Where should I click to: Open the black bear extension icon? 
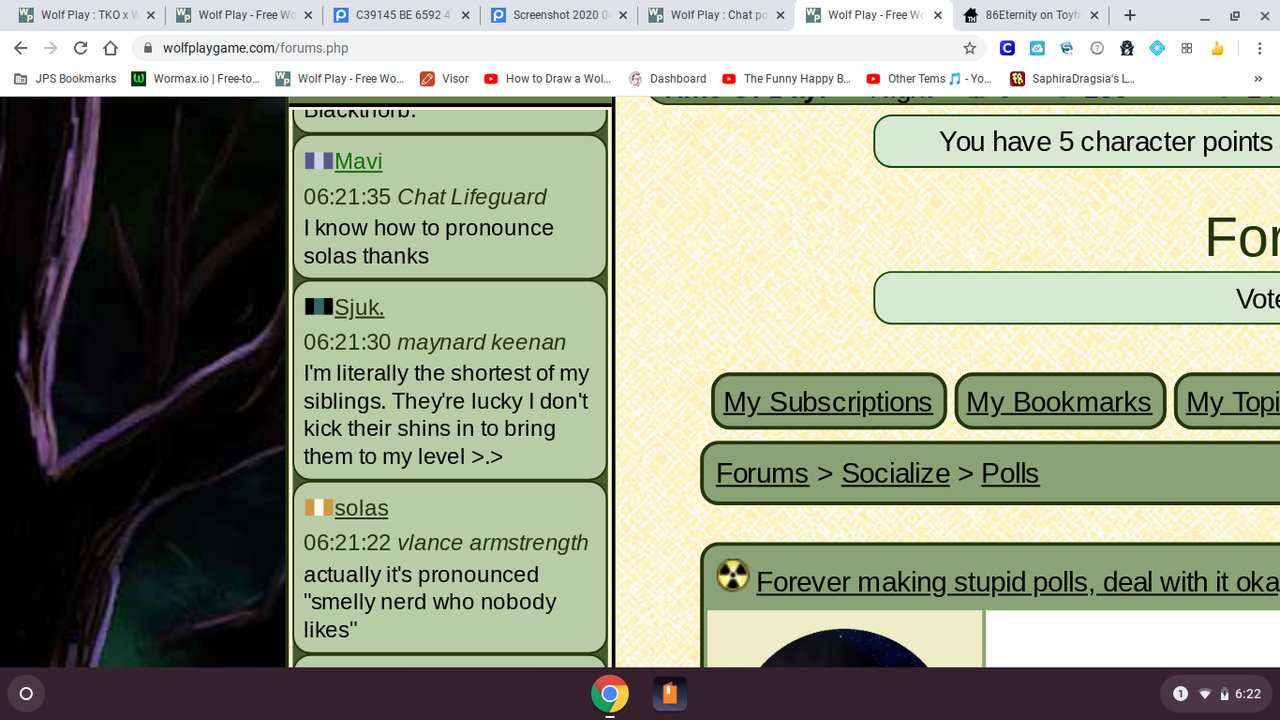click(1127, 48)
